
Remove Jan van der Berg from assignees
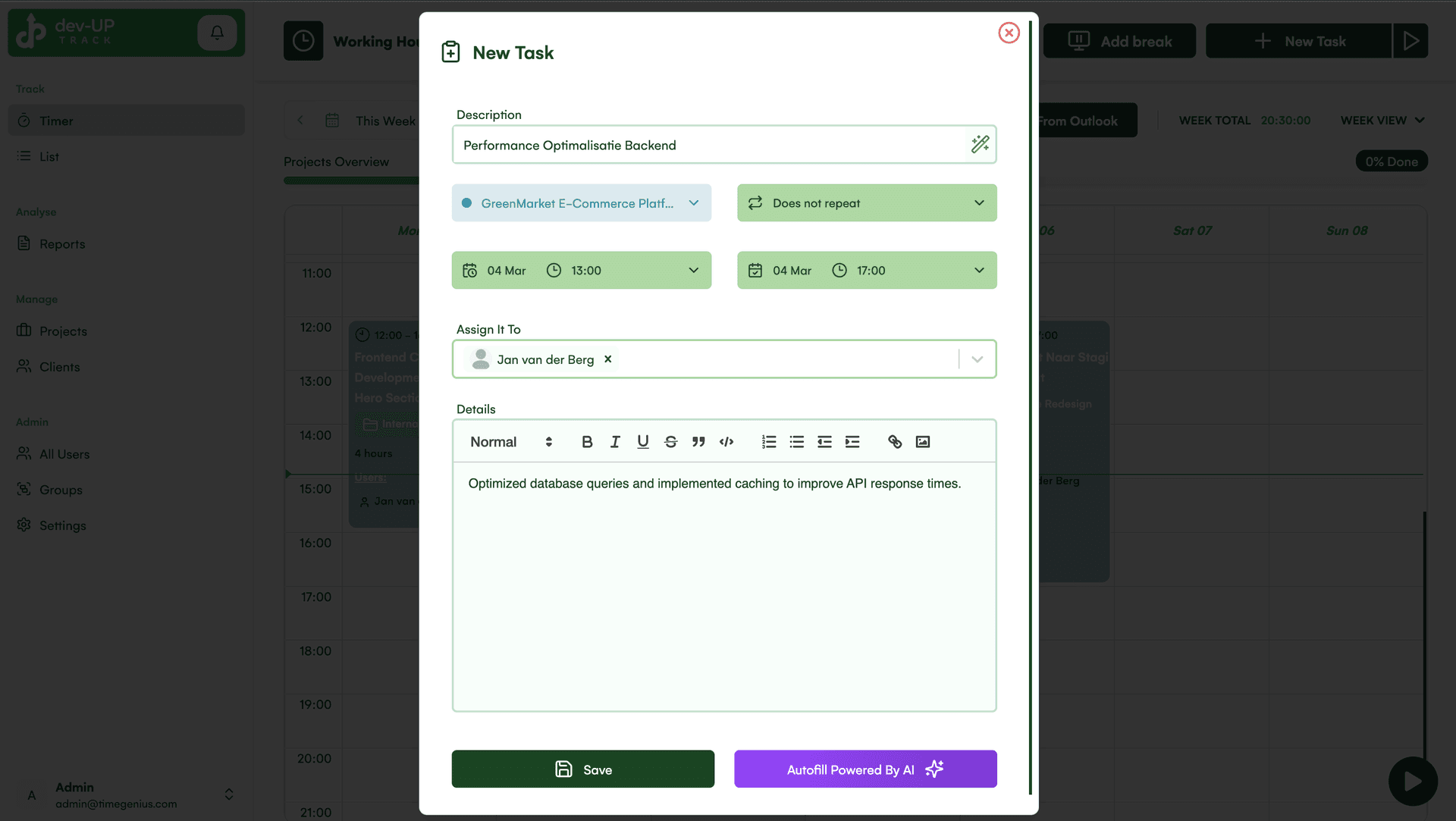(607, 359)
